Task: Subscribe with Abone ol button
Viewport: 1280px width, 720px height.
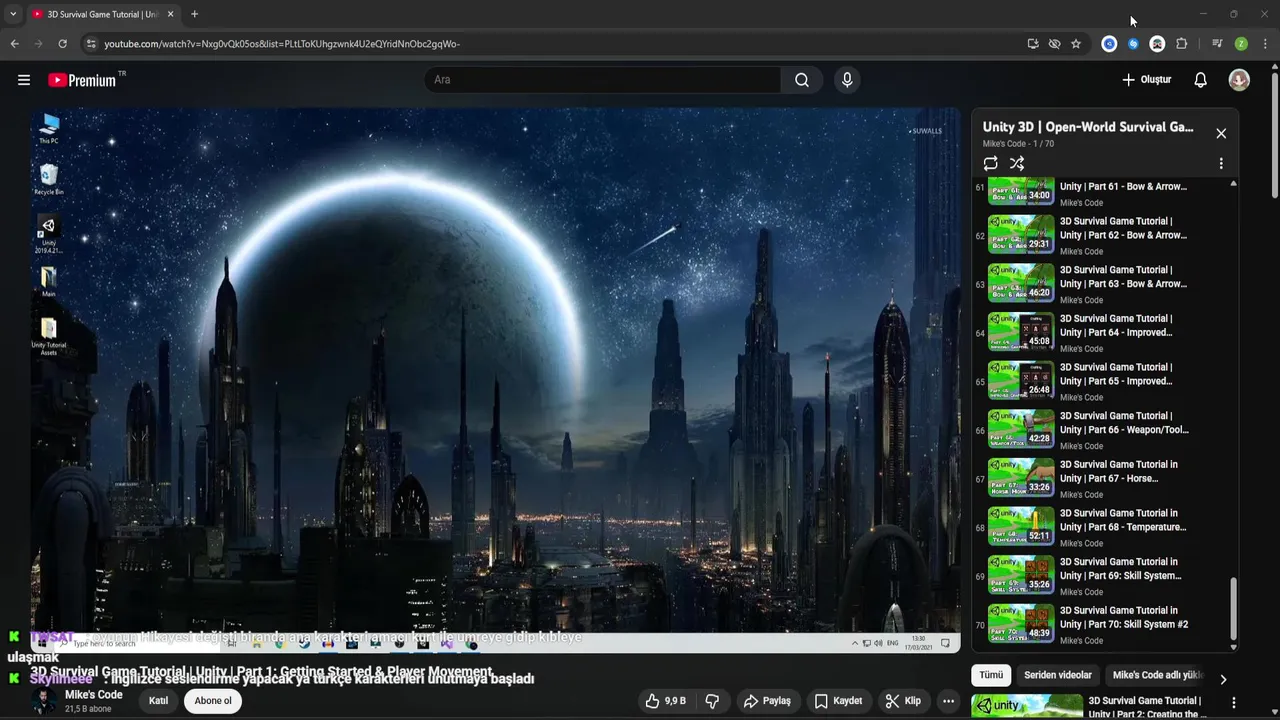Action: [213, 701]
